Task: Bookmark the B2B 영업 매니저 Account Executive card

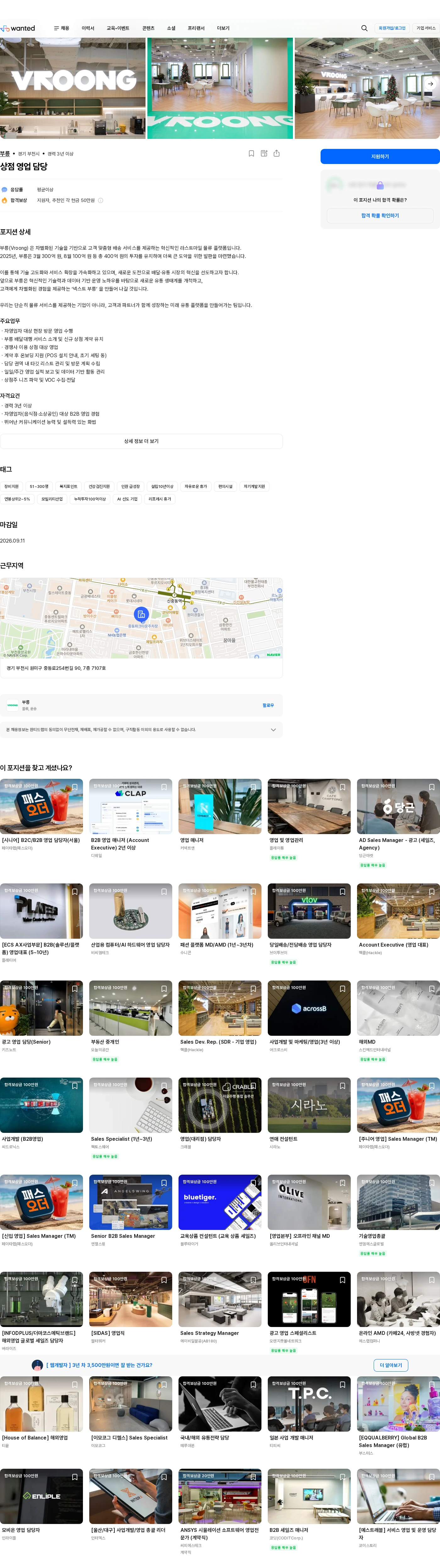Action: pyautogui.click(x=164, y=787)
